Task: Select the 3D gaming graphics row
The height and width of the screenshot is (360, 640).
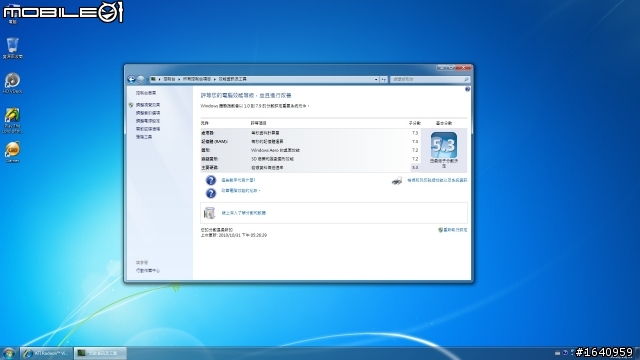Action: [x=310, y=159]
